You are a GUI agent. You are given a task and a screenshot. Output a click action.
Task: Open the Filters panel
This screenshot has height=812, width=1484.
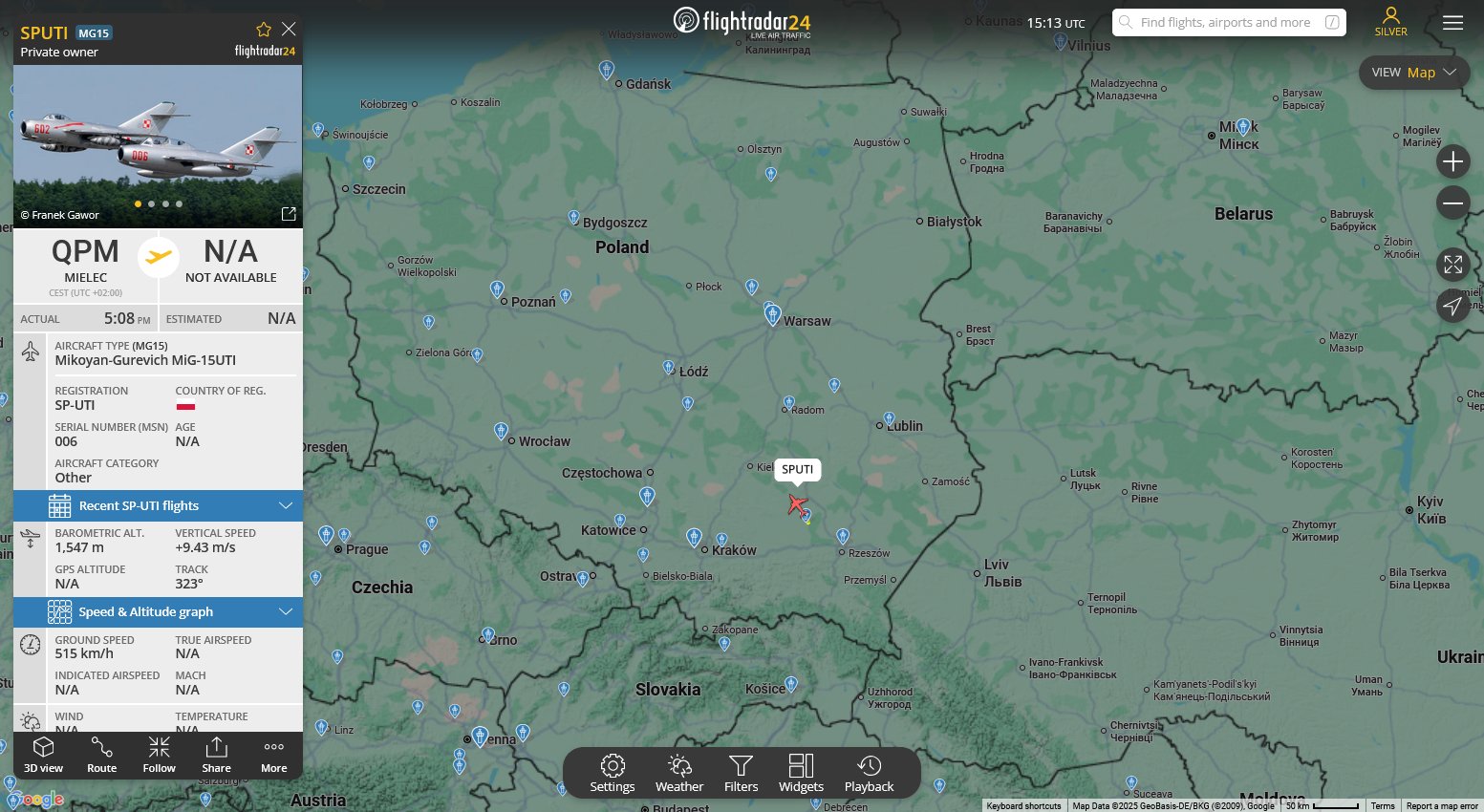click(741, 774)
